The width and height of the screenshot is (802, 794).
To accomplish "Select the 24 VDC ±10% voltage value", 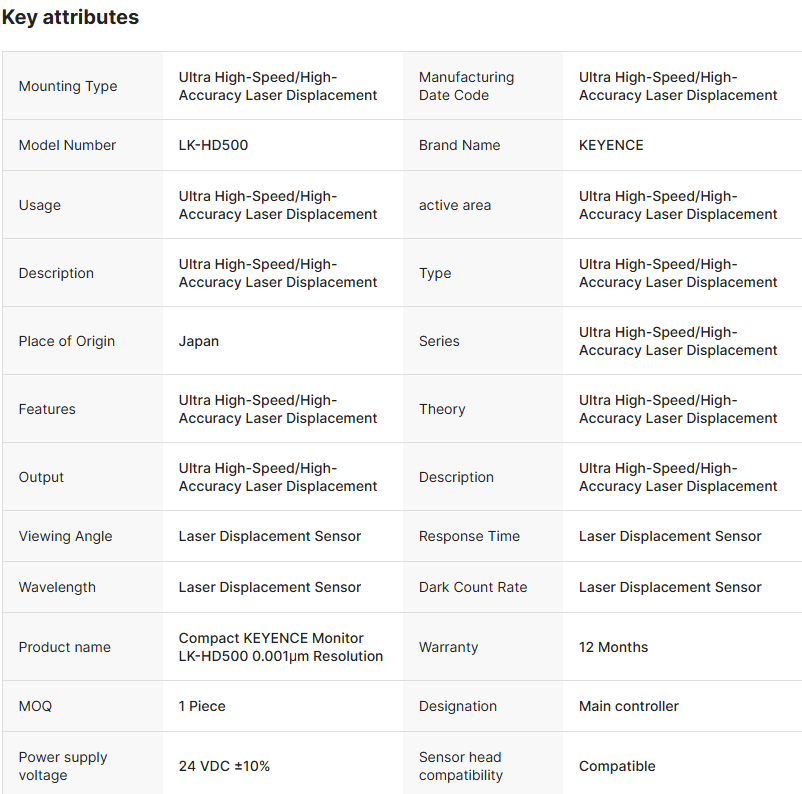I will (224, 766).
